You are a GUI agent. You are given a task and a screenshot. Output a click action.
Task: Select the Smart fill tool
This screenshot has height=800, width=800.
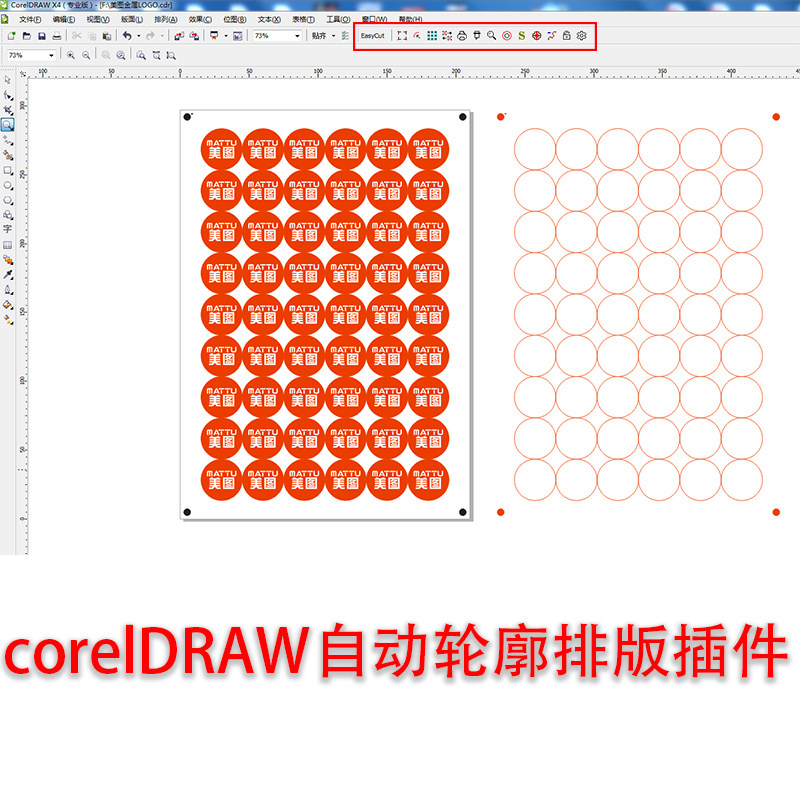[x=8, y=155]
